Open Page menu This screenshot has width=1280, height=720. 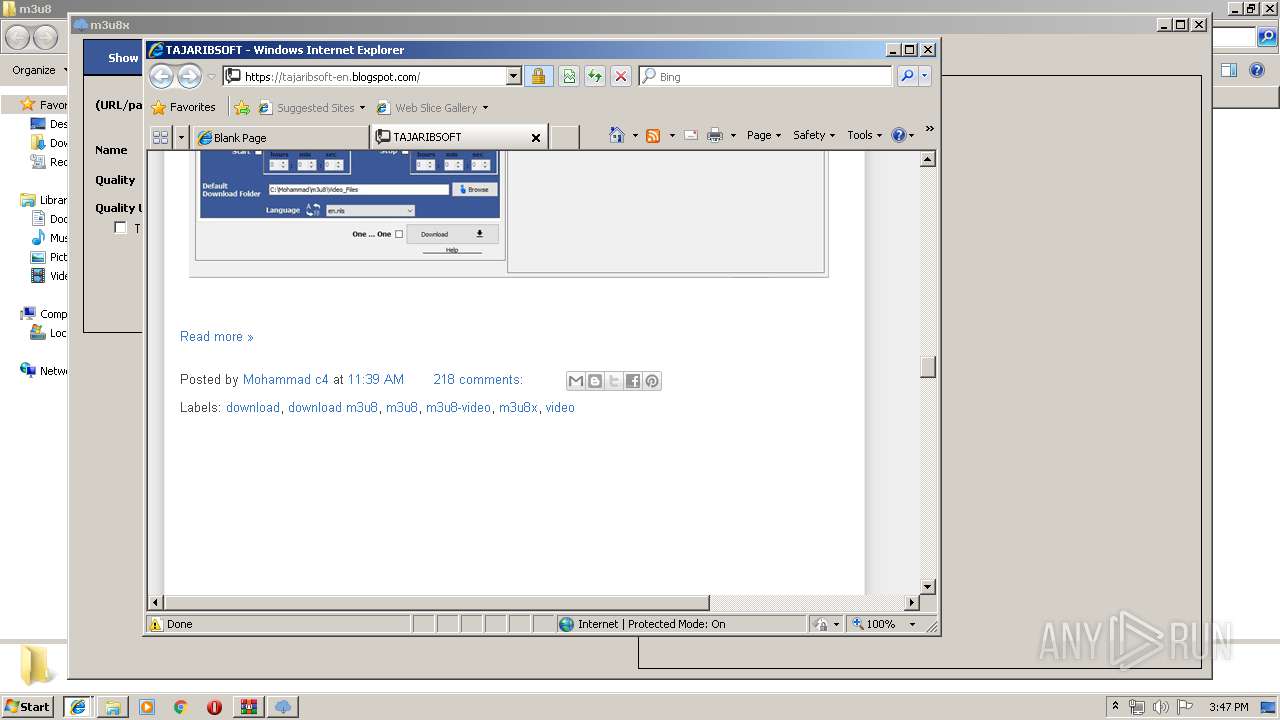[764, 135]
